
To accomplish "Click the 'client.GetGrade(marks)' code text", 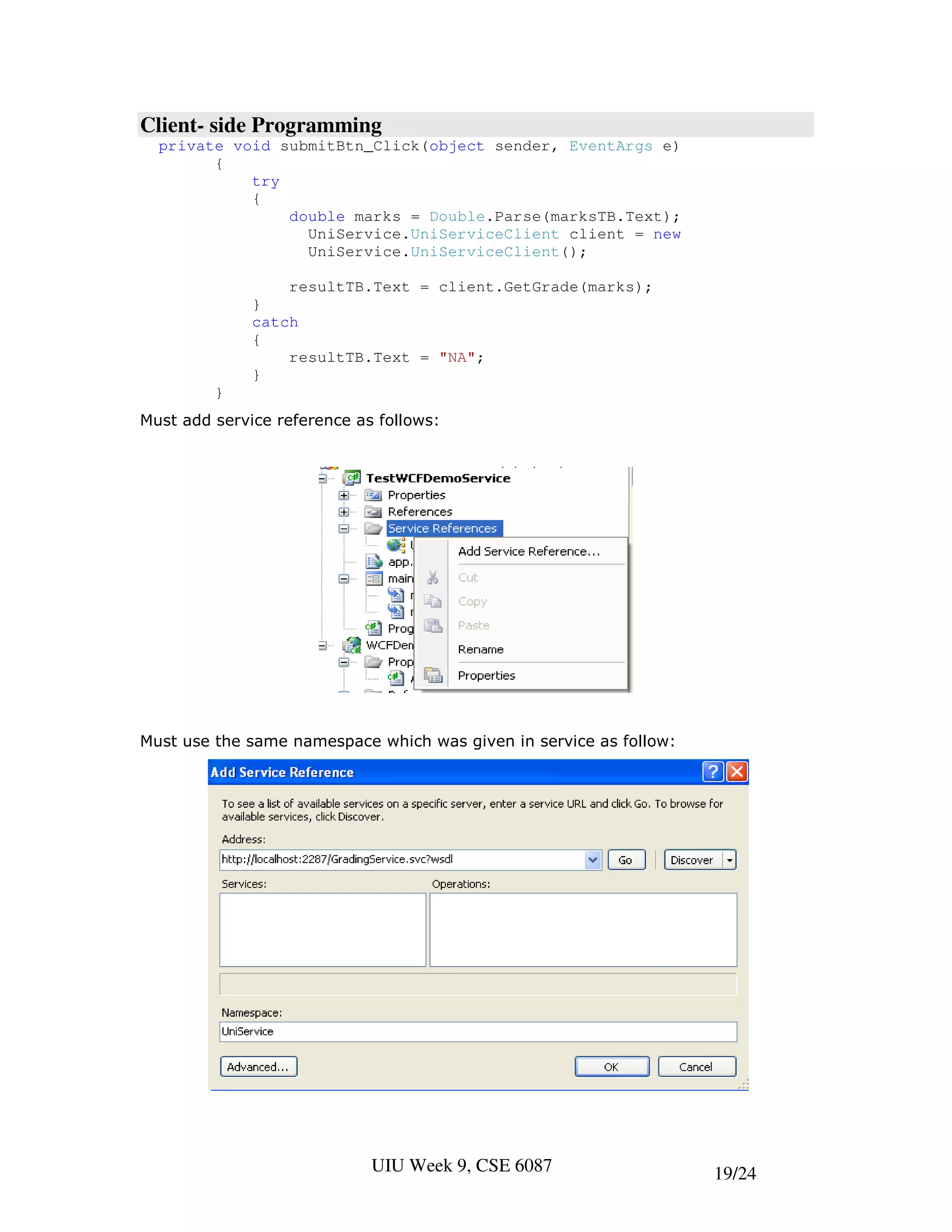I will coord(540,287).
